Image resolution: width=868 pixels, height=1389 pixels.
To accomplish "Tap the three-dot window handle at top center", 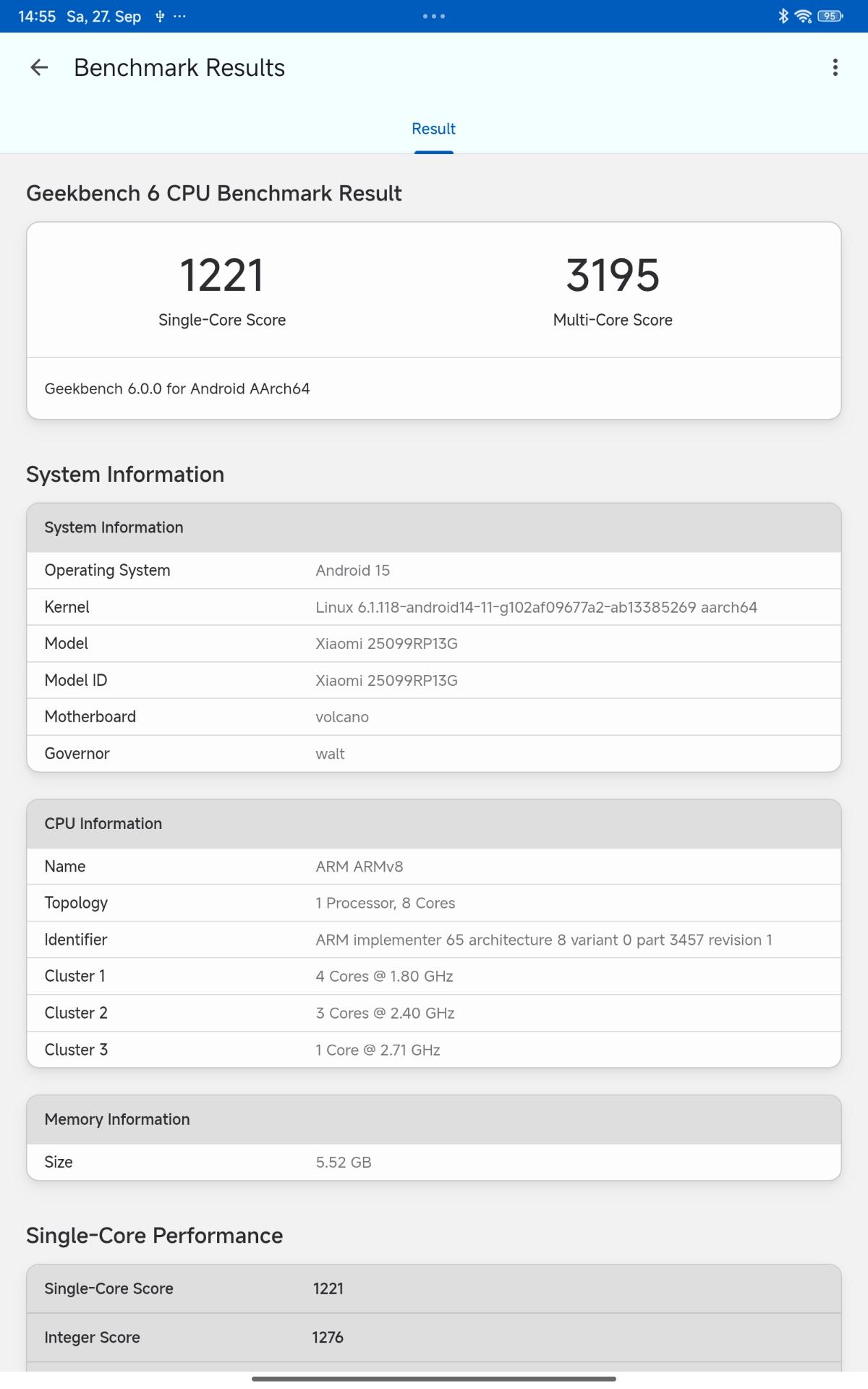I will pos(434,16).
